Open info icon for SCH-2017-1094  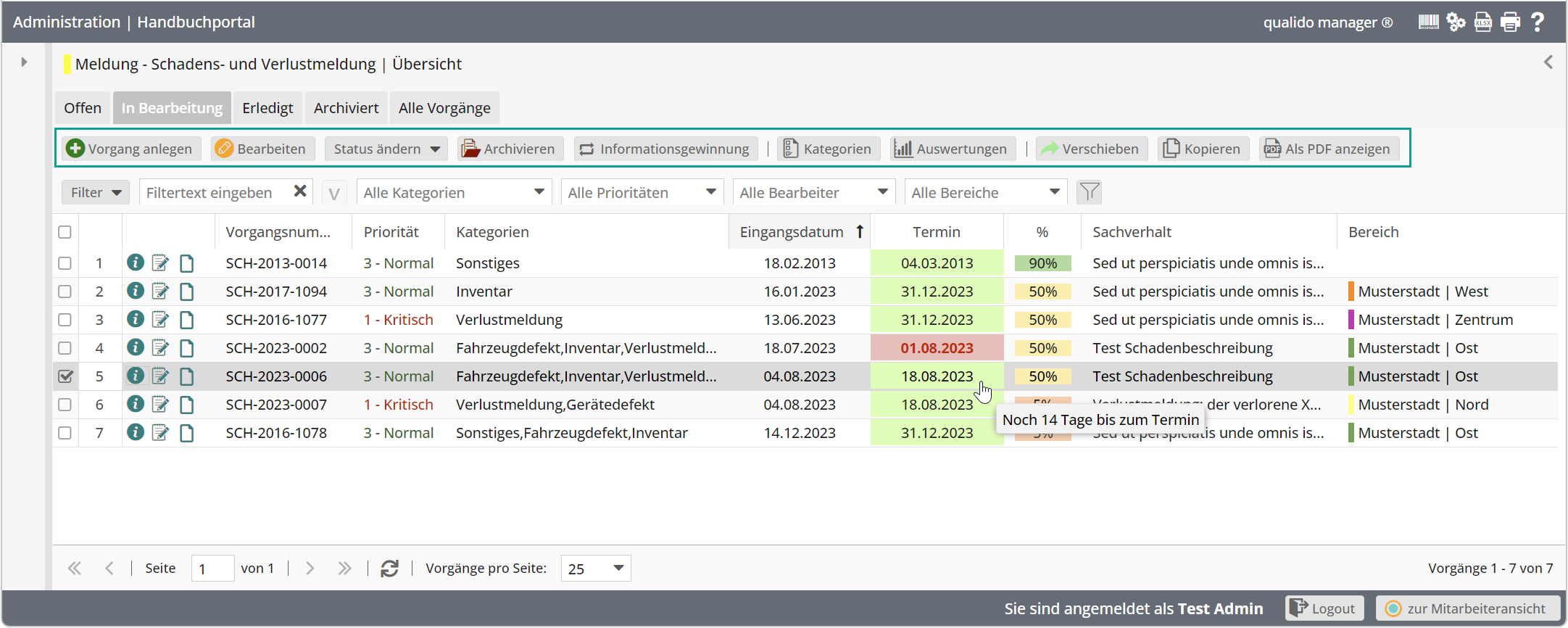point(136,291)
